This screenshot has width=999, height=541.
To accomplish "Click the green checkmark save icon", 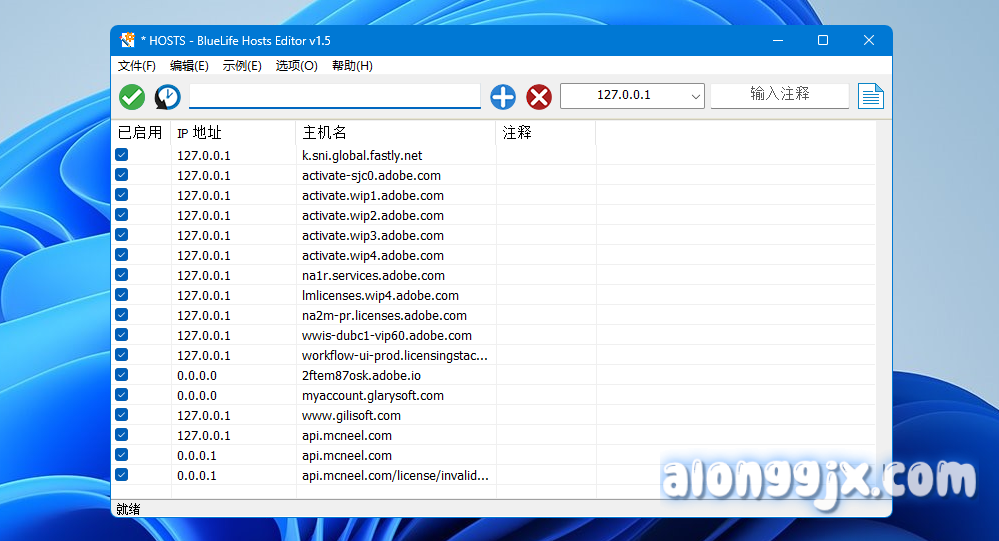I will click(132, 97).
